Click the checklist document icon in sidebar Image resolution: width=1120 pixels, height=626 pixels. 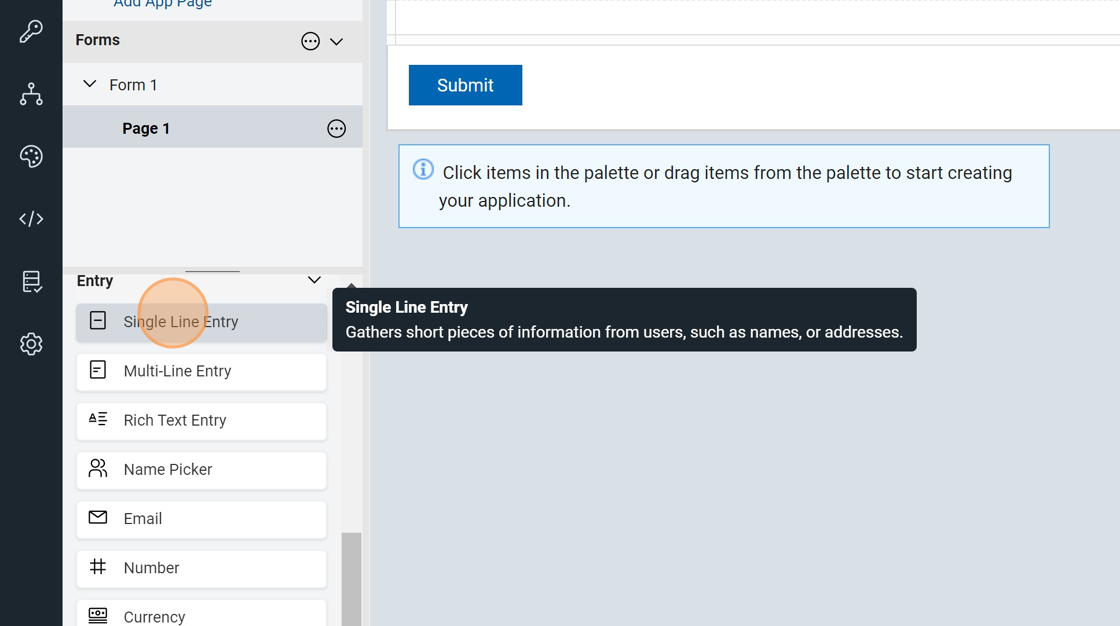pos(31,282)
